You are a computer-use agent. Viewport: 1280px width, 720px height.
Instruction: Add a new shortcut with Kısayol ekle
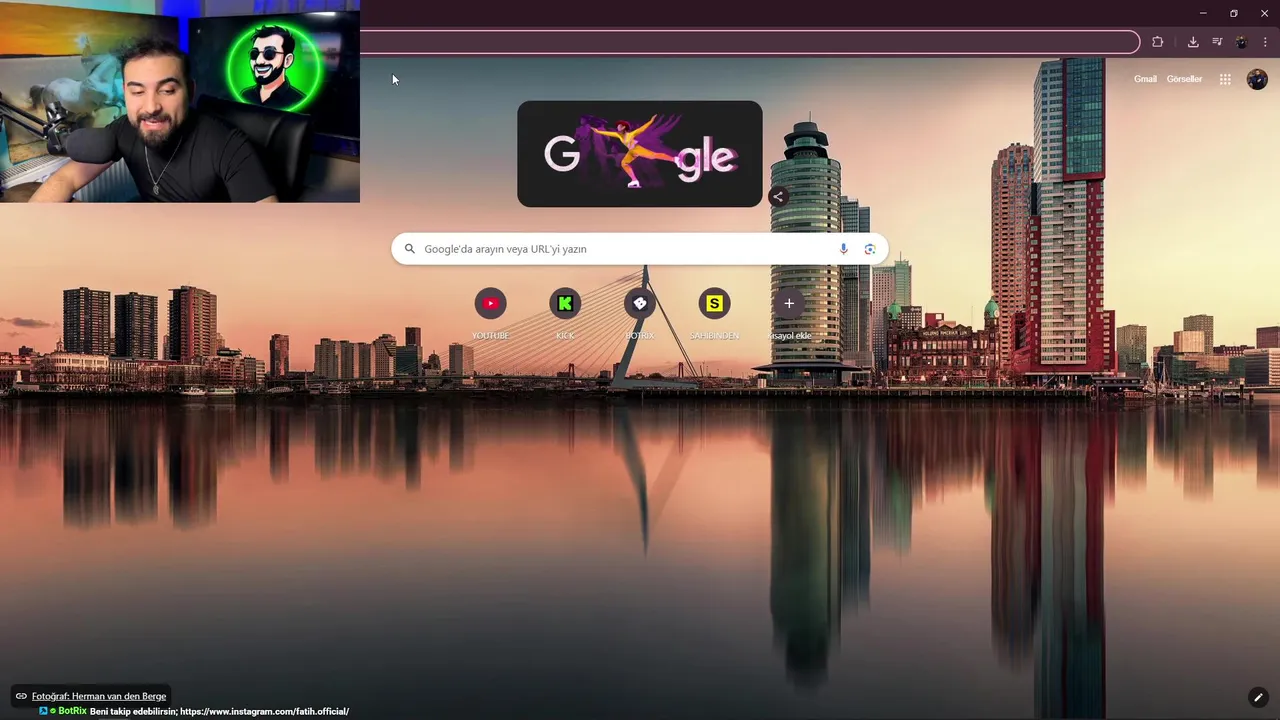click(789, 313)
